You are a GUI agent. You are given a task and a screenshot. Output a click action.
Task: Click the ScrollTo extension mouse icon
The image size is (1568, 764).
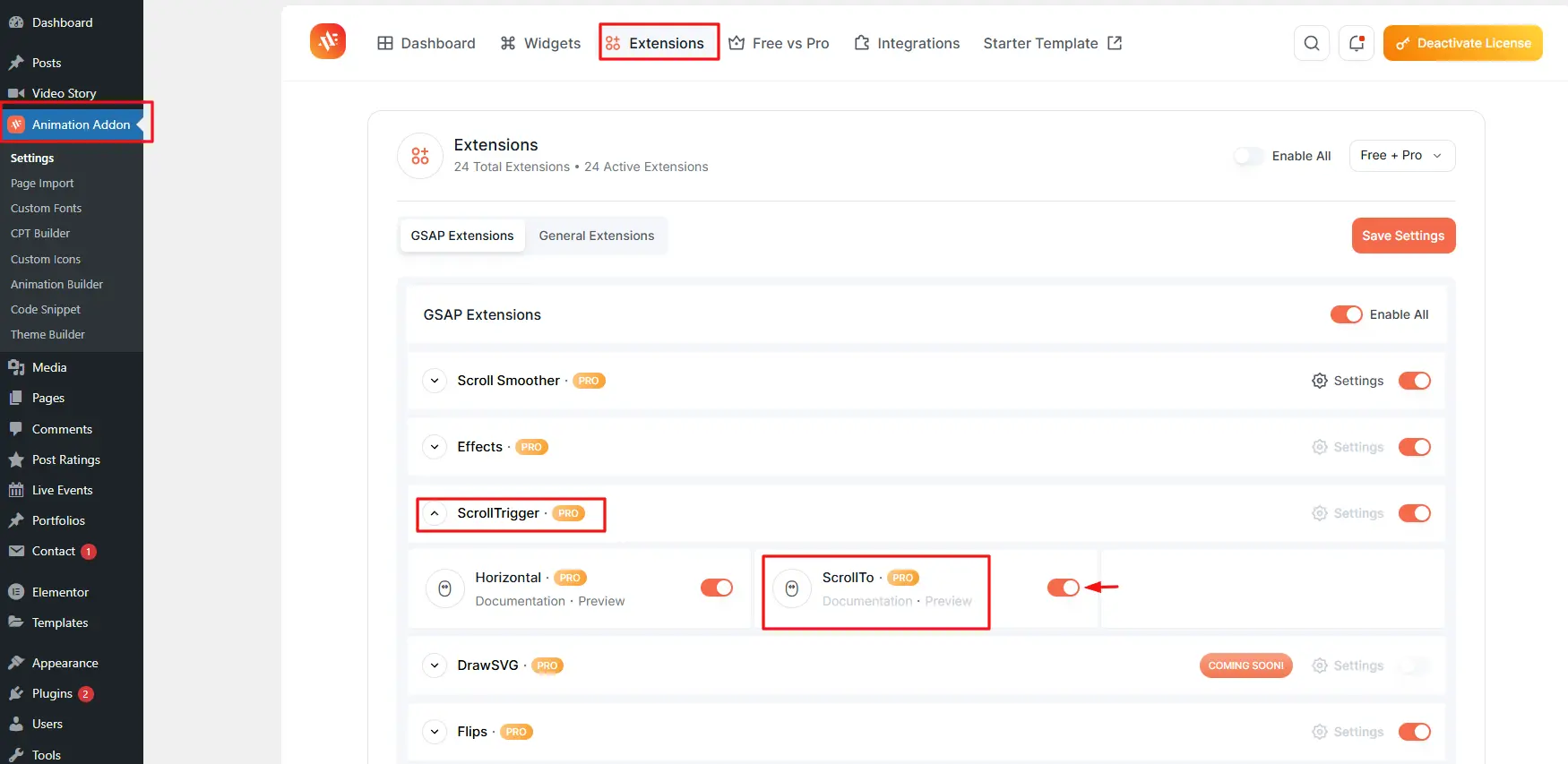(791, 588)
